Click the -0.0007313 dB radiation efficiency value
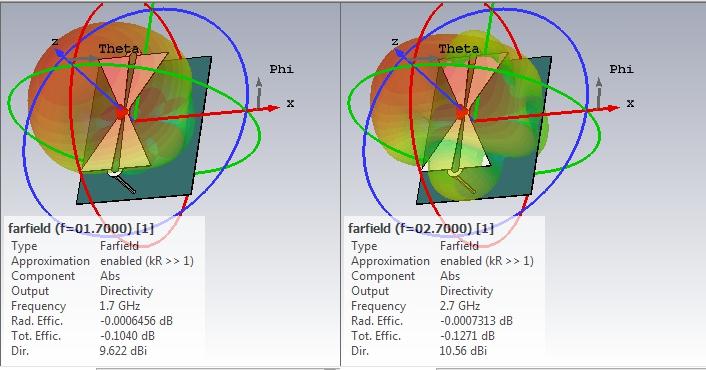The height and width of the screenshot is (370, 706). (x=476, y=321)
